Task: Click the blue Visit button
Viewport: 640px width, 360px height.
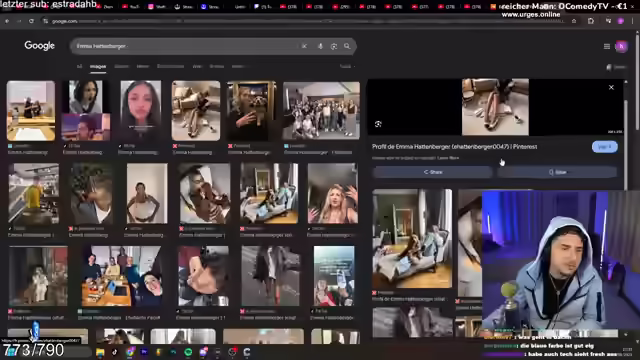Action: (604, 147)
